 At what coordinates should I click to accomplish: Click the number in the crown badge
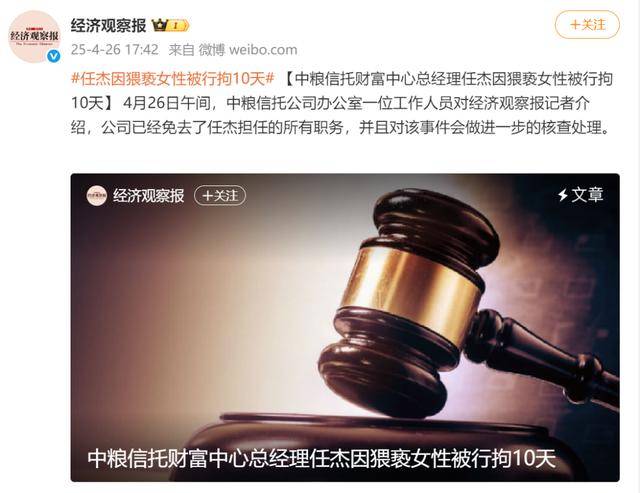click(x=176, y=26)
